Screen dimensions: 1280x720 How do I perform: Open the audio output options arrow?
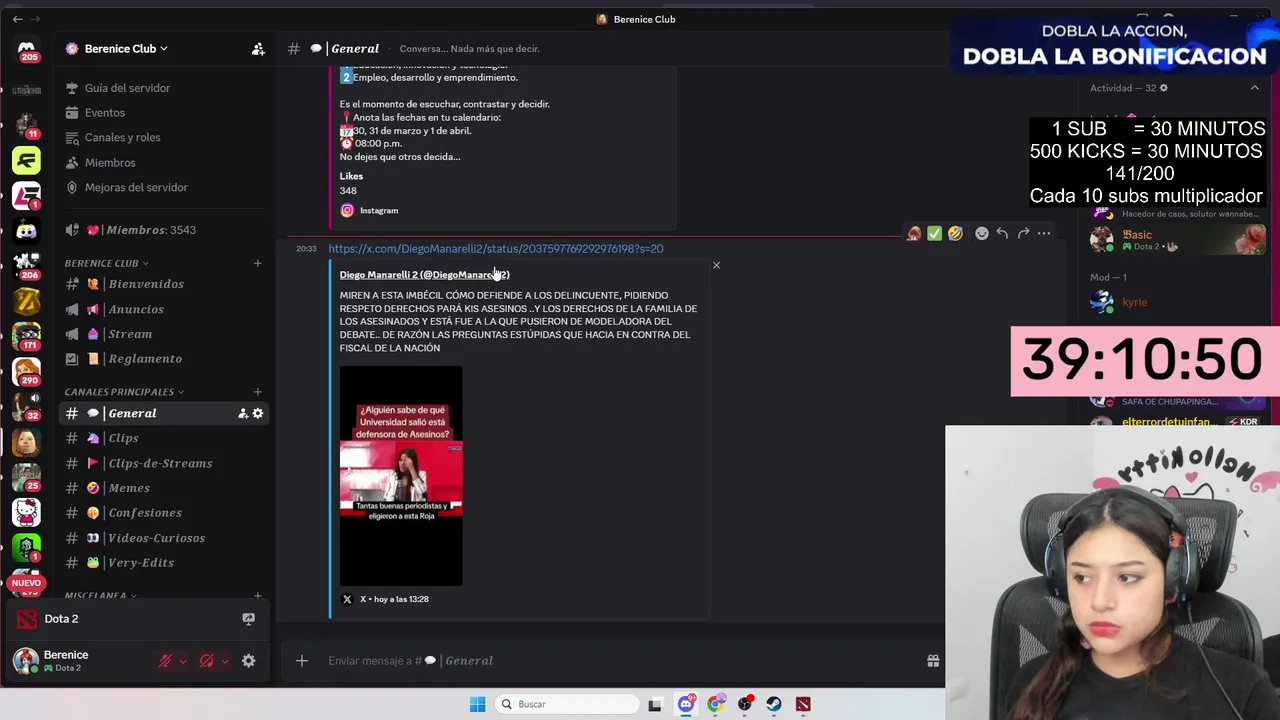225,661
